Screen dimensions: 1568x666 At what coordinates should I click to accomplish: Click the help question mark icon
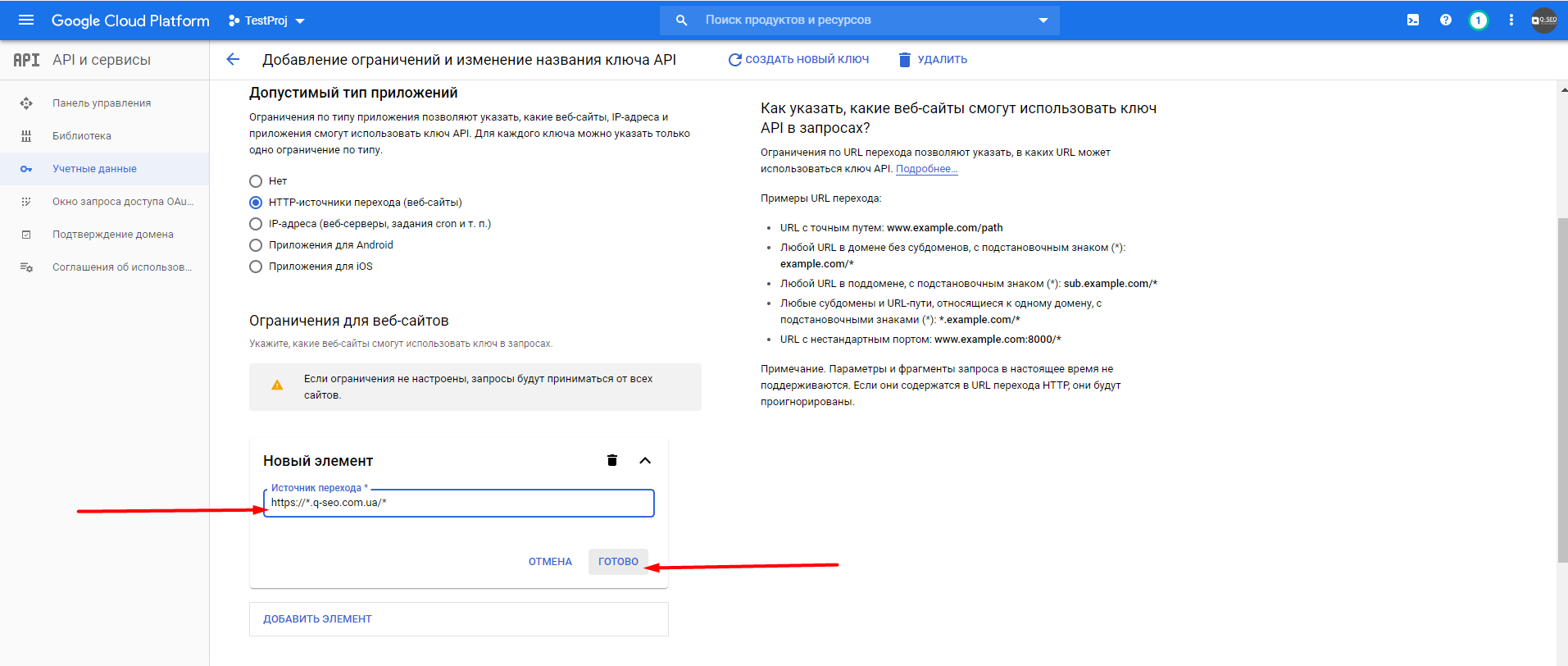(x=1446, y=20)
